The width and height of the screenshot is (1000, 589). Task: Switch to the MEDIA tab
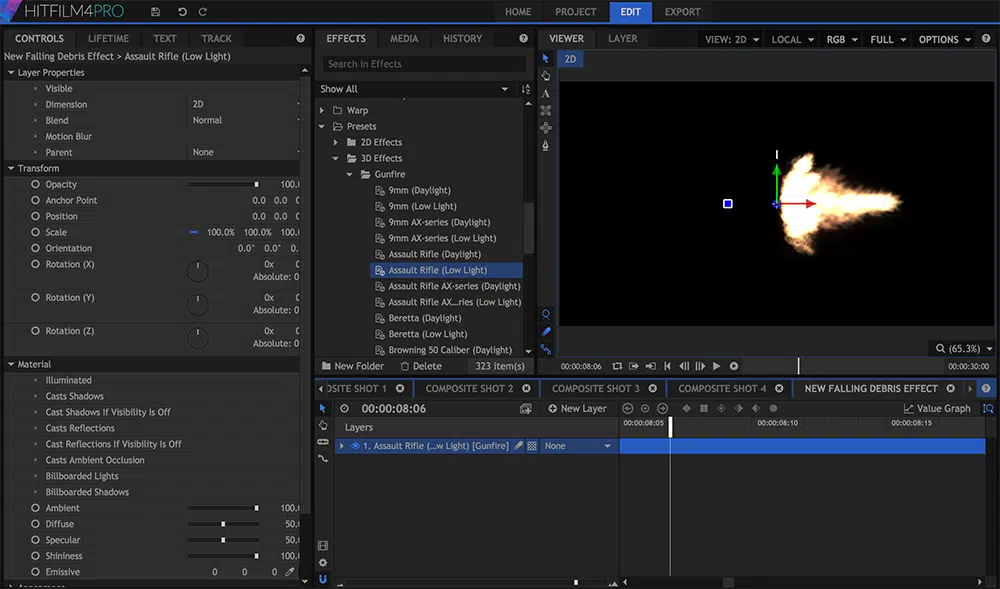(x=404, y=38)
